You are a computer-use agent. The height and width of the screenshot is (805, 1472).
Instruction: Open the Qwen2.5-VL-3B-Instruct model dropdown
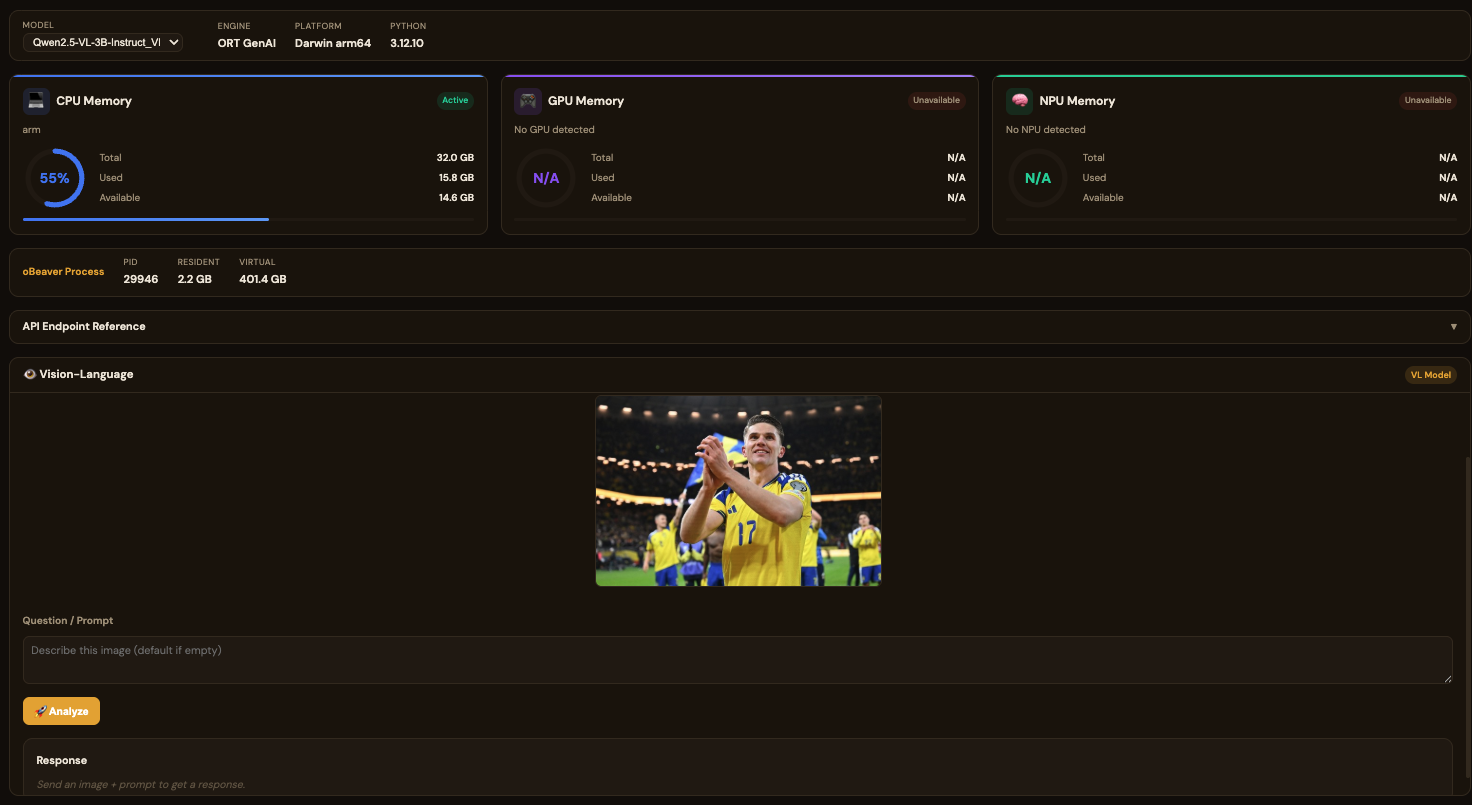pyautogui.click(x=101, y=42)
